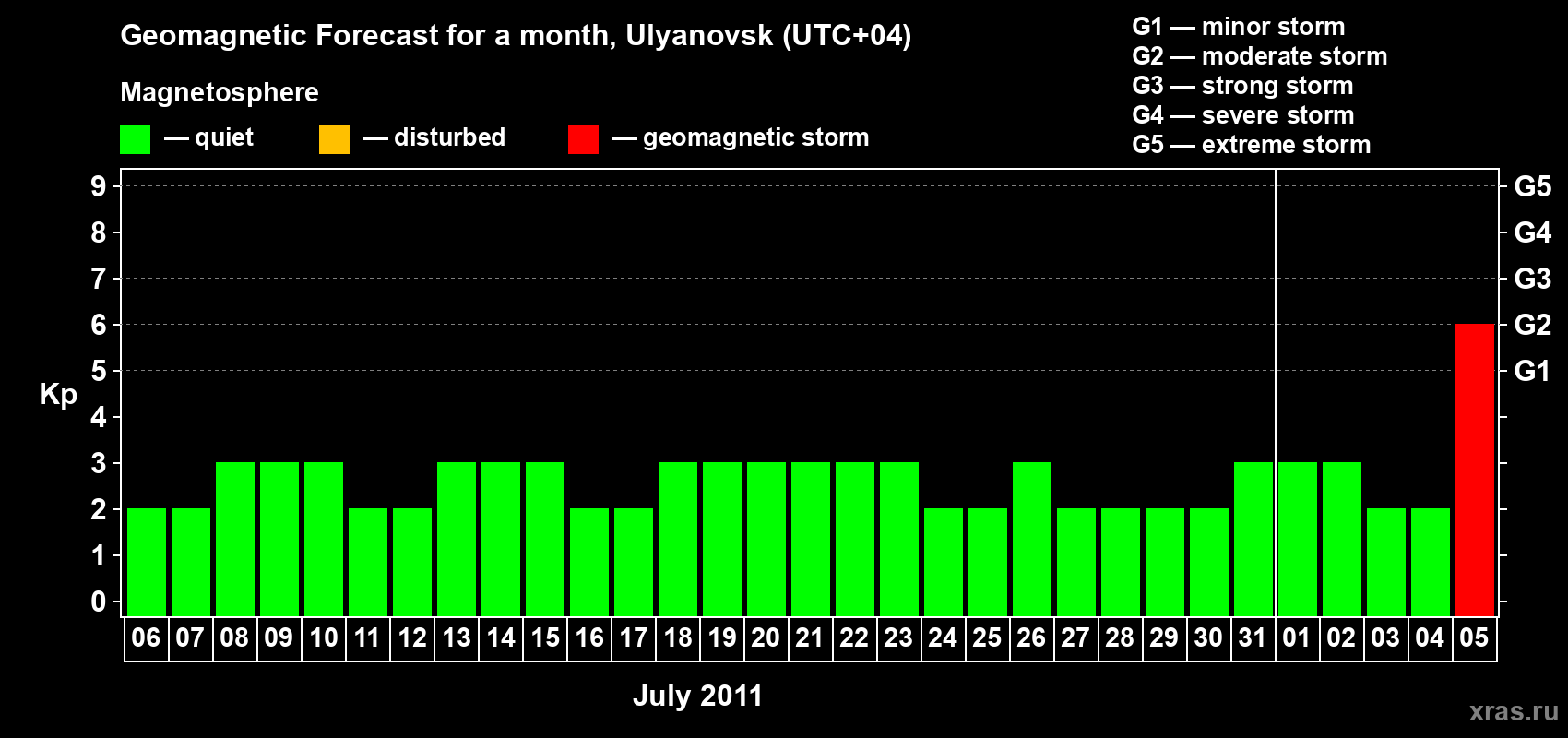The height and width of the screenshot is (738, 1568).
Task: Click the G3 label on the right axis
Action: (x=1532, y=279)
